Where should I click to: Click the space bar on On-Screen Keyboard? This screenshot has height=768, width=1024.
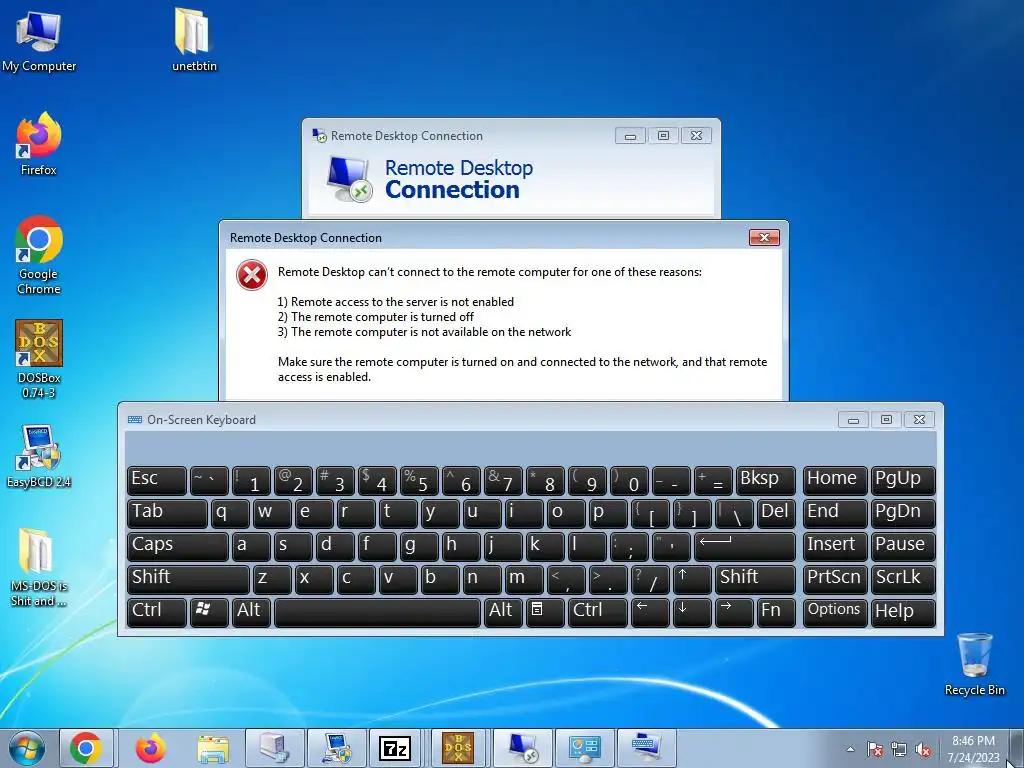tap(377, 612)
